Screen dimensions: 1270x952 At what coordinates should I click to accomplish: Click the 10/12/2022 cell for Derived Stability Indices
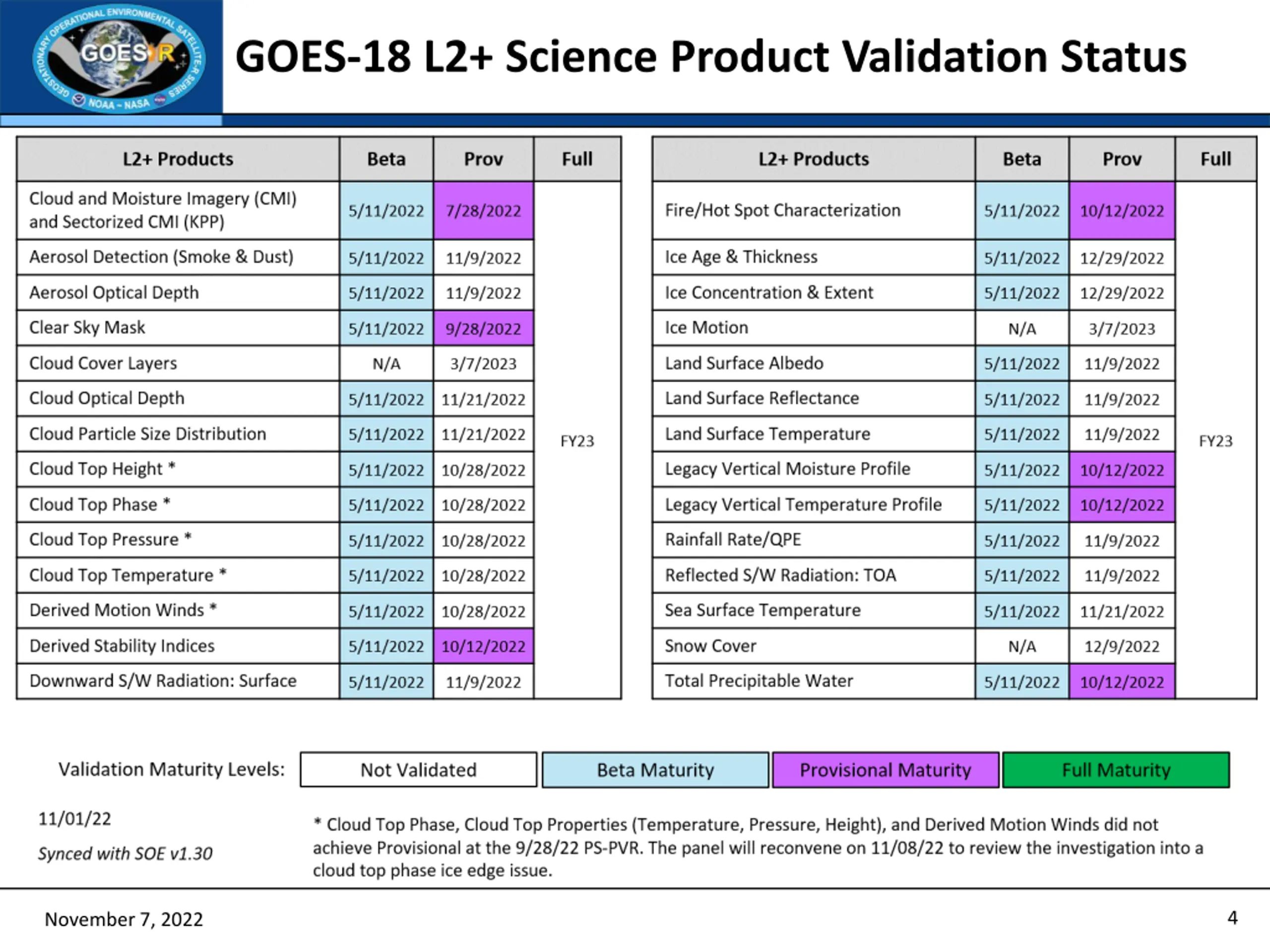coord(483,646)
